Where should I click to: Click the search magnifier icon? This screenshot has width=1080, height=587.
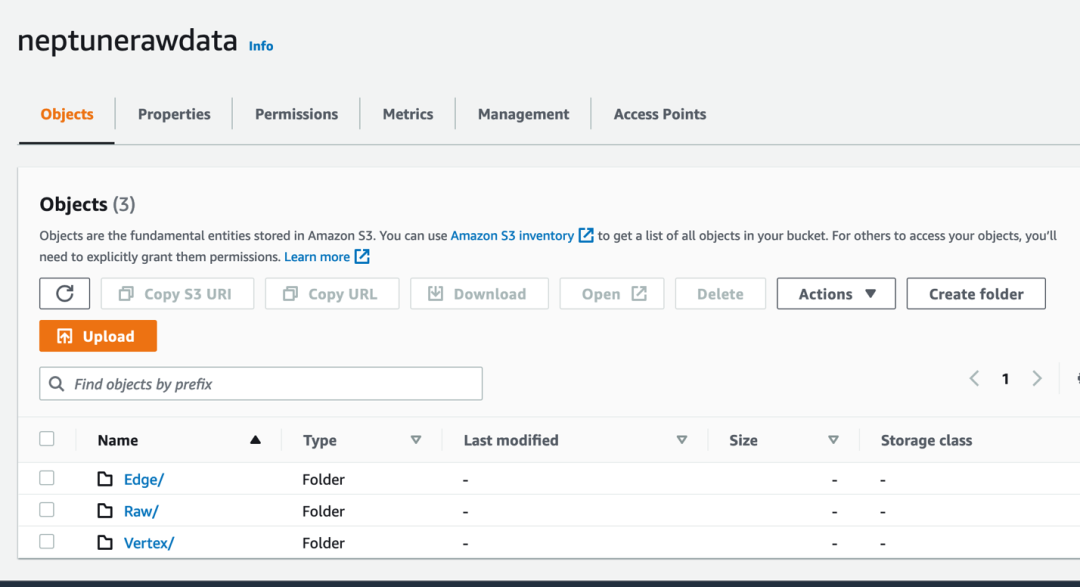pyautogui.click(x=57, y=384)
